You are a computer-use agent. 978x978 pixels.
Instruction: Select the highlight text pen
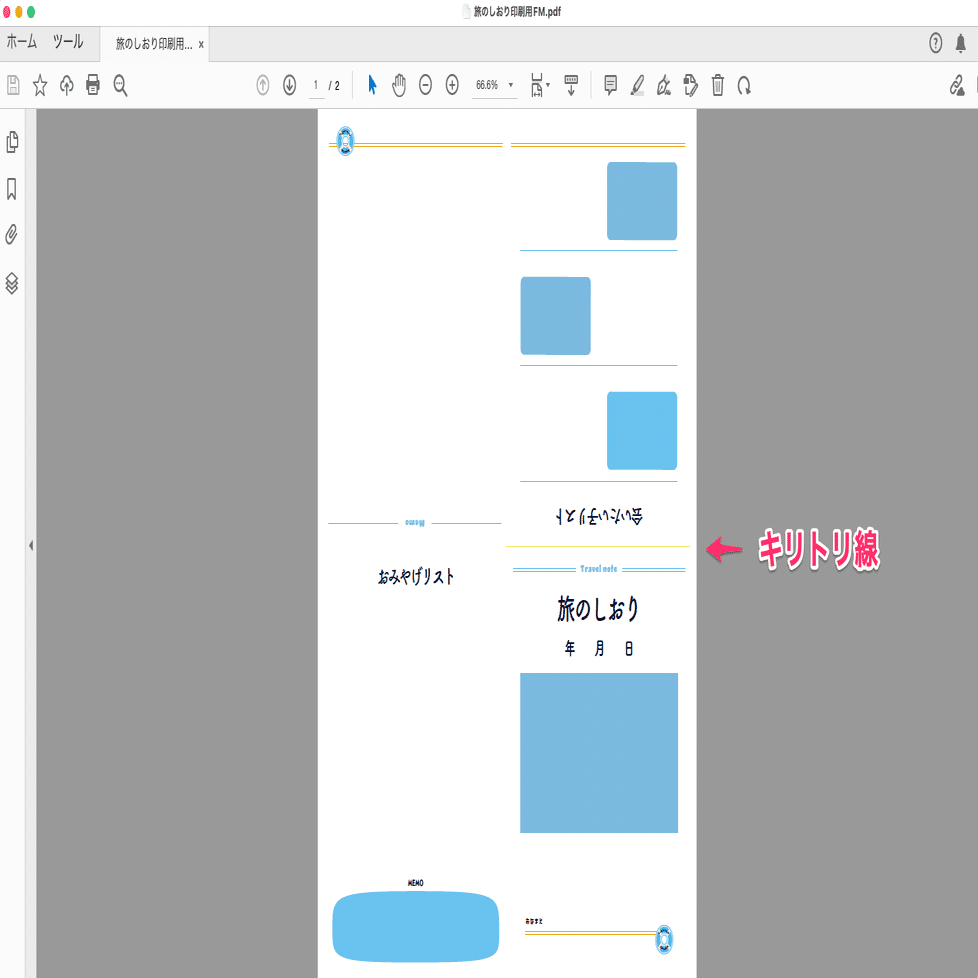(637, 85)
